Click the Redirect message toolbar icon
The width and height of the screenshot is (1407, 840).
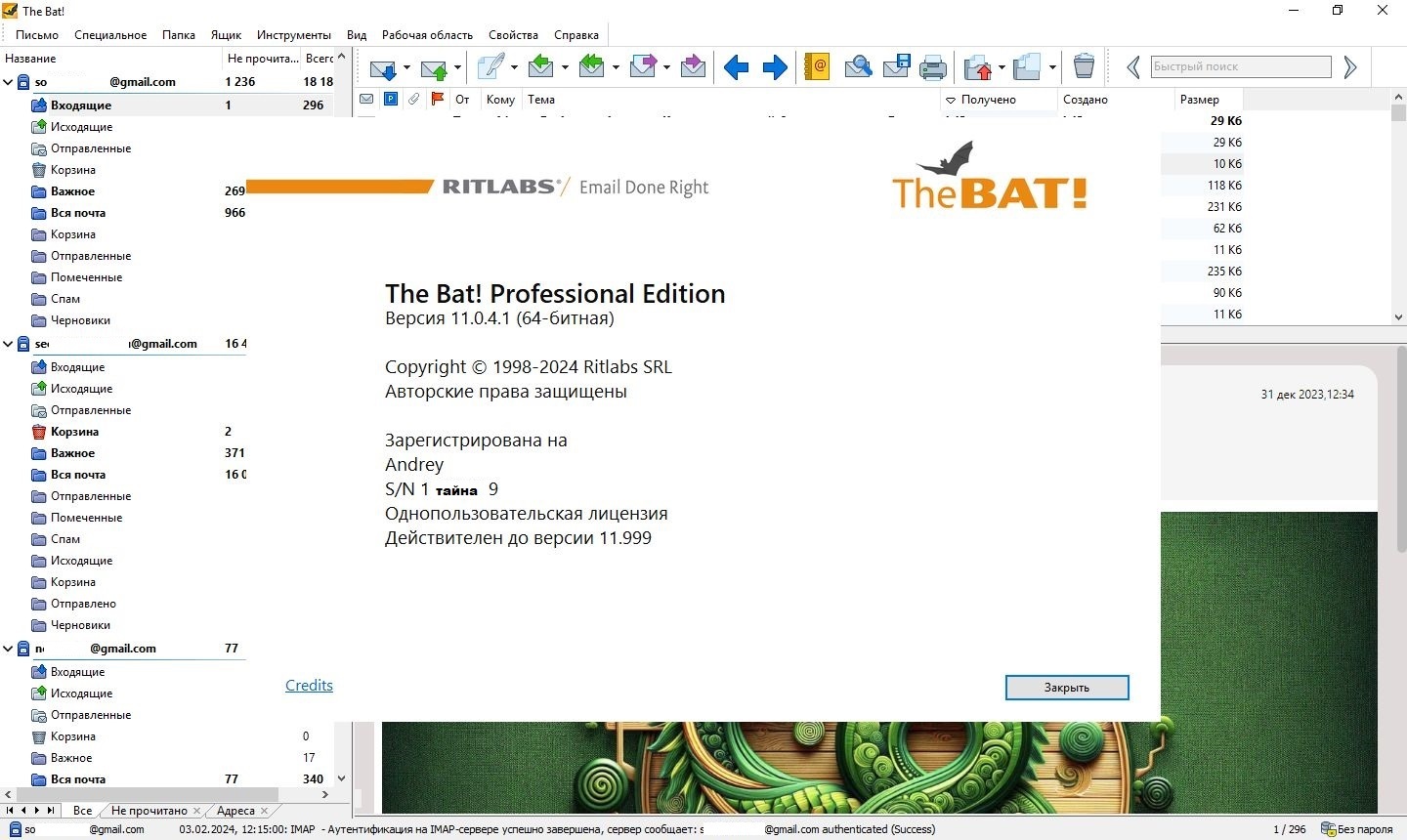coord(693,66)
